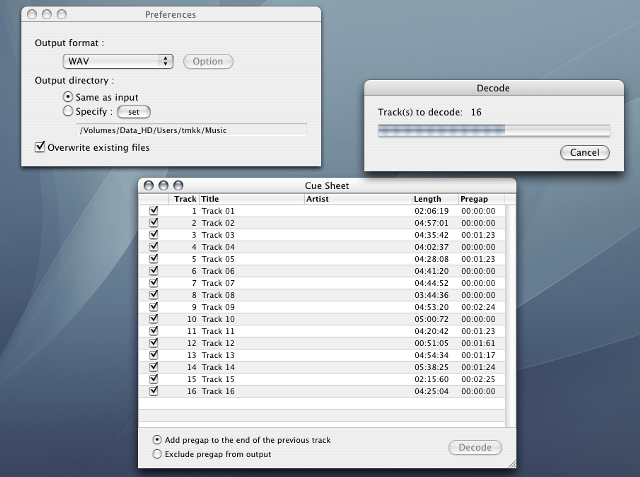
Task: Uncheck the checkbox for Track 16
Action: tap(153, 391)
